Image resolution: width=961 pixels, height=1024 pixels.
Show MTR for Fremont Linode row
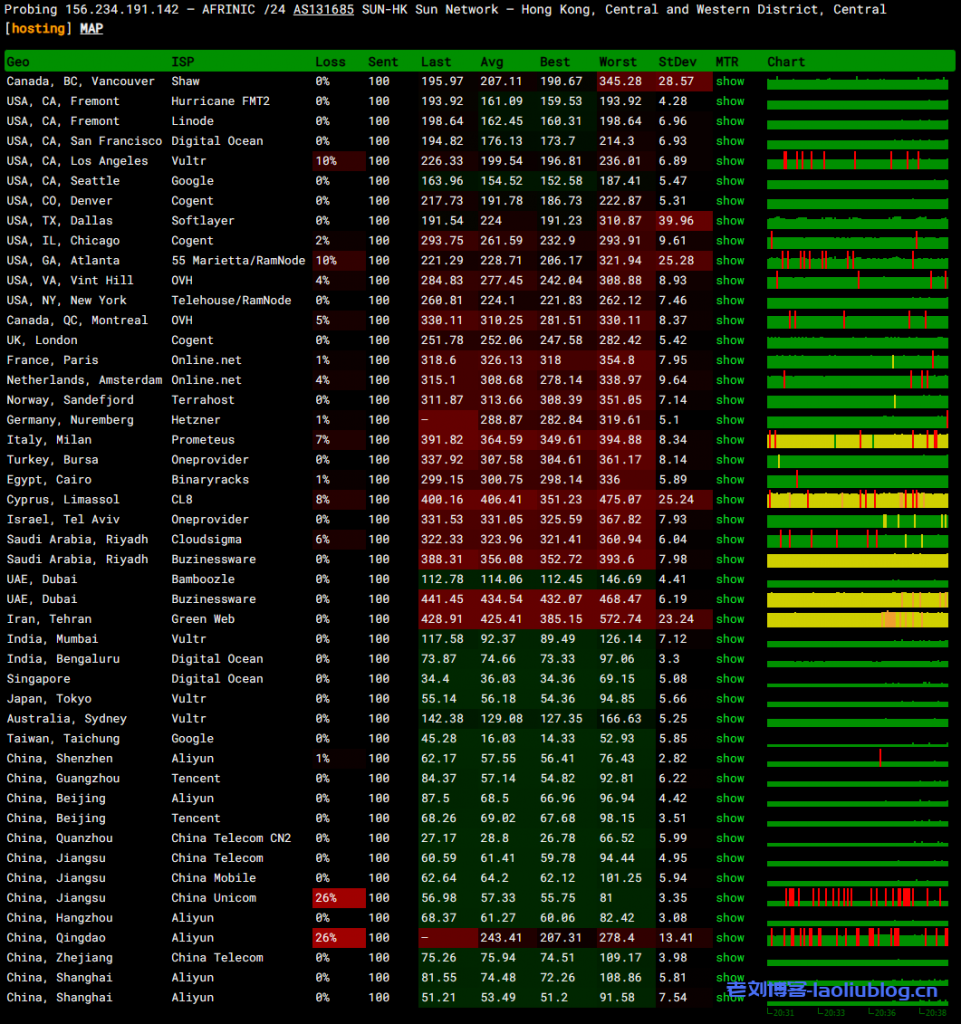[730, 121]
